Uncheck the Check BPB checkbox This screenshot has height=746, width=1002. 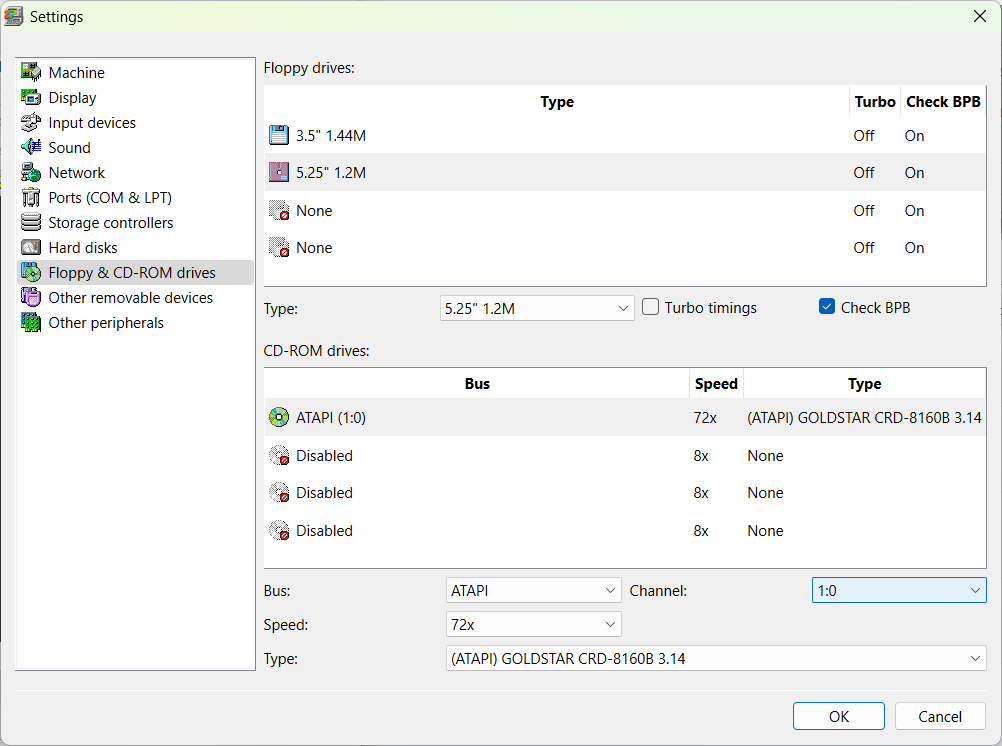[827, 308]
